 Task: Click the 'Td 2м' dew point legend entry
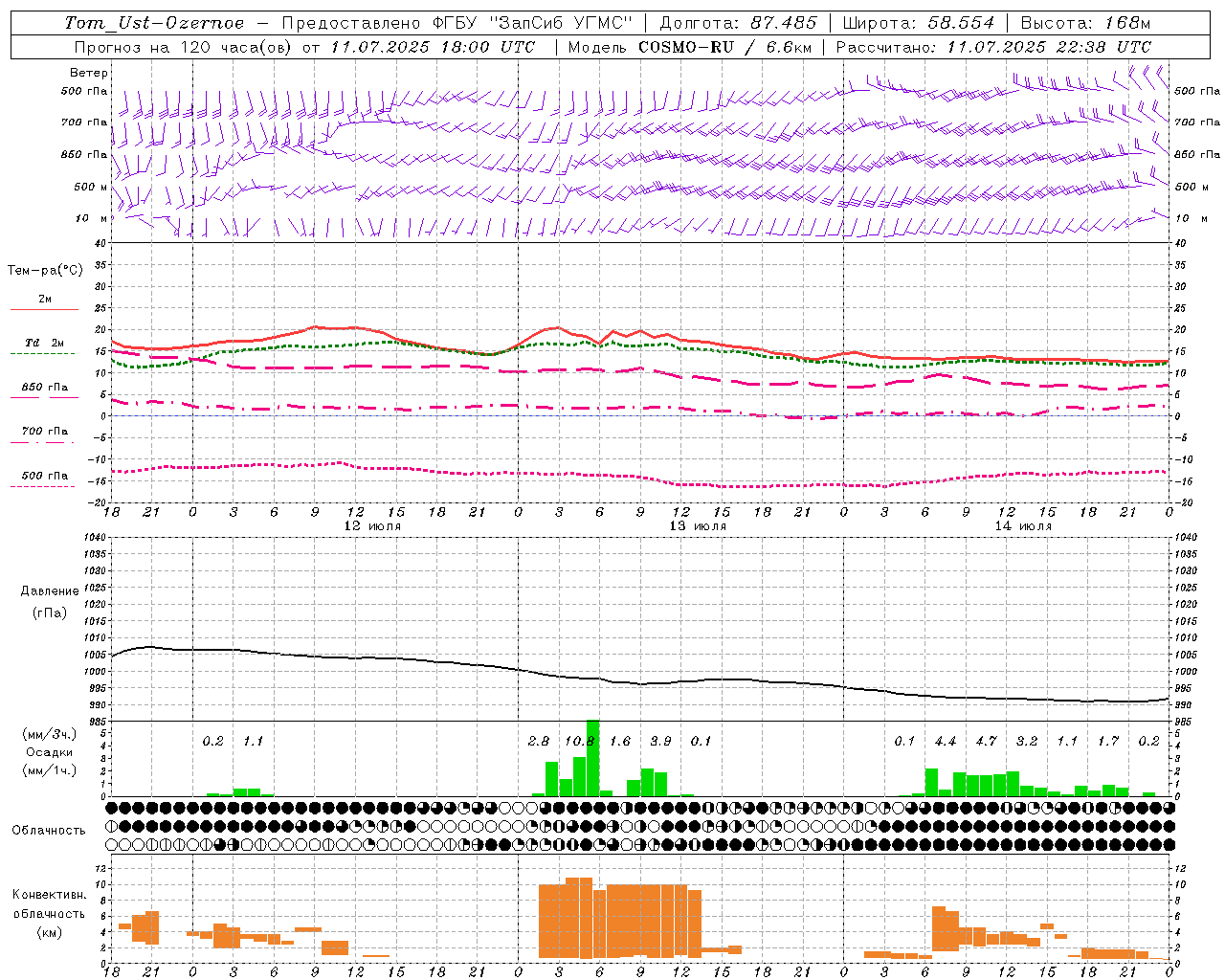pyautogui.click(x=45, y=343)
